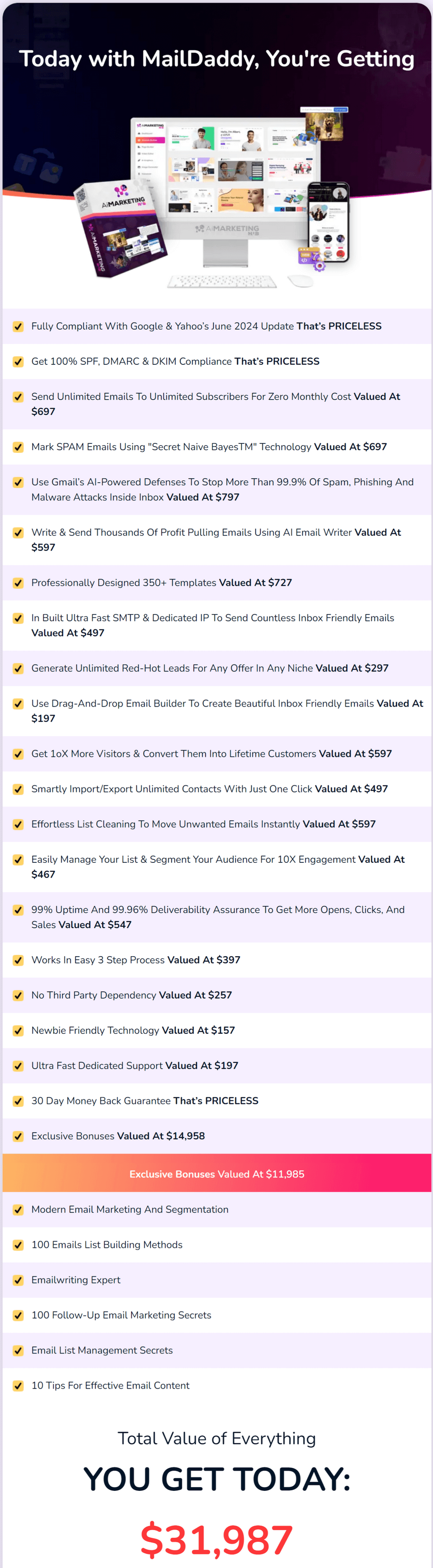Click the check icon for 30 Day Money Back Guarantee

[18, 1101]
